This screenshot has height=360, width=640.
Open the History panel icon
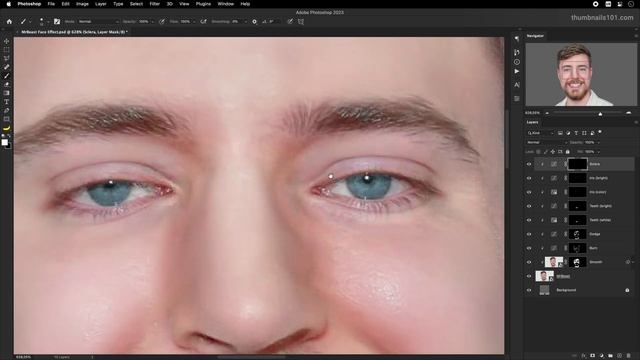517,52
